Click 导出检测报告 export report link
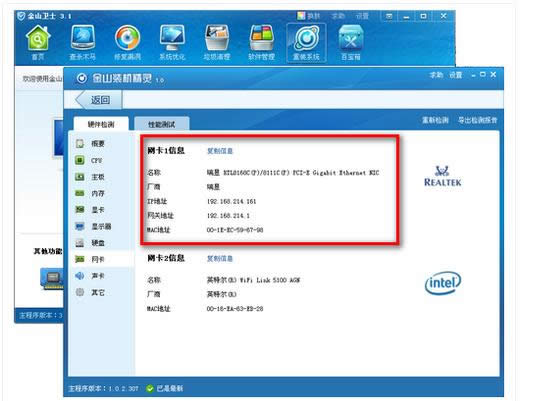Screen dimensions: 548x401 (477, 120)
